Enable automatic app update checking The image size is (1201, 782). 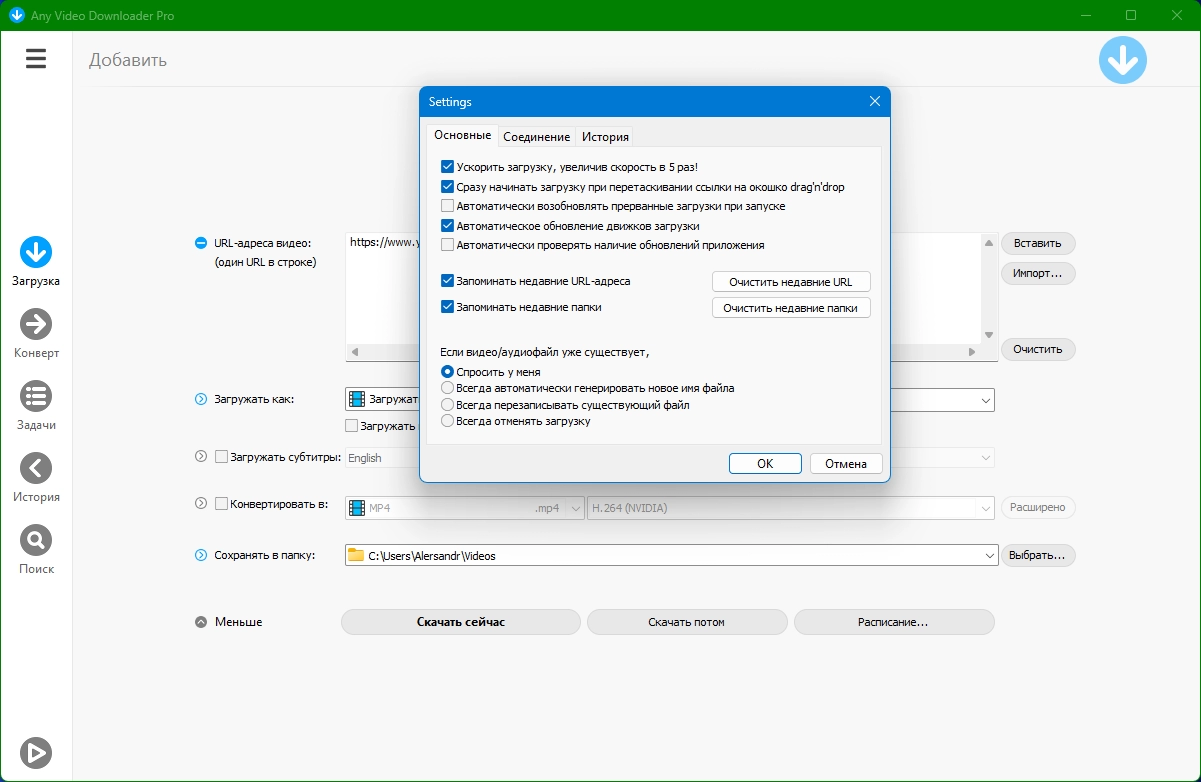(x=447, y=245)
